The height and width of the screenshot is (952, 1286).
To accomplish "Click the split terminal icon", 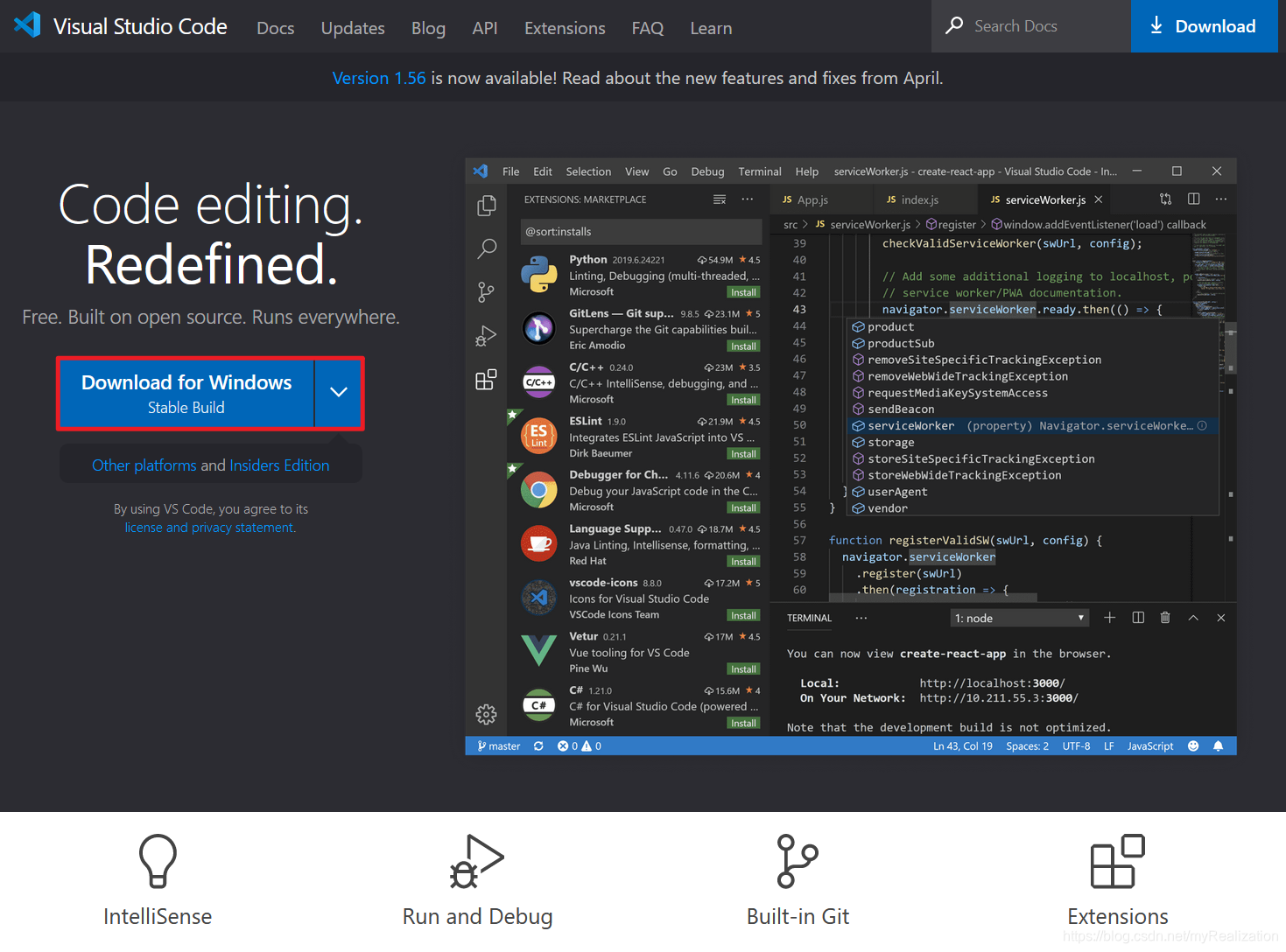I will pos(1138,618).
